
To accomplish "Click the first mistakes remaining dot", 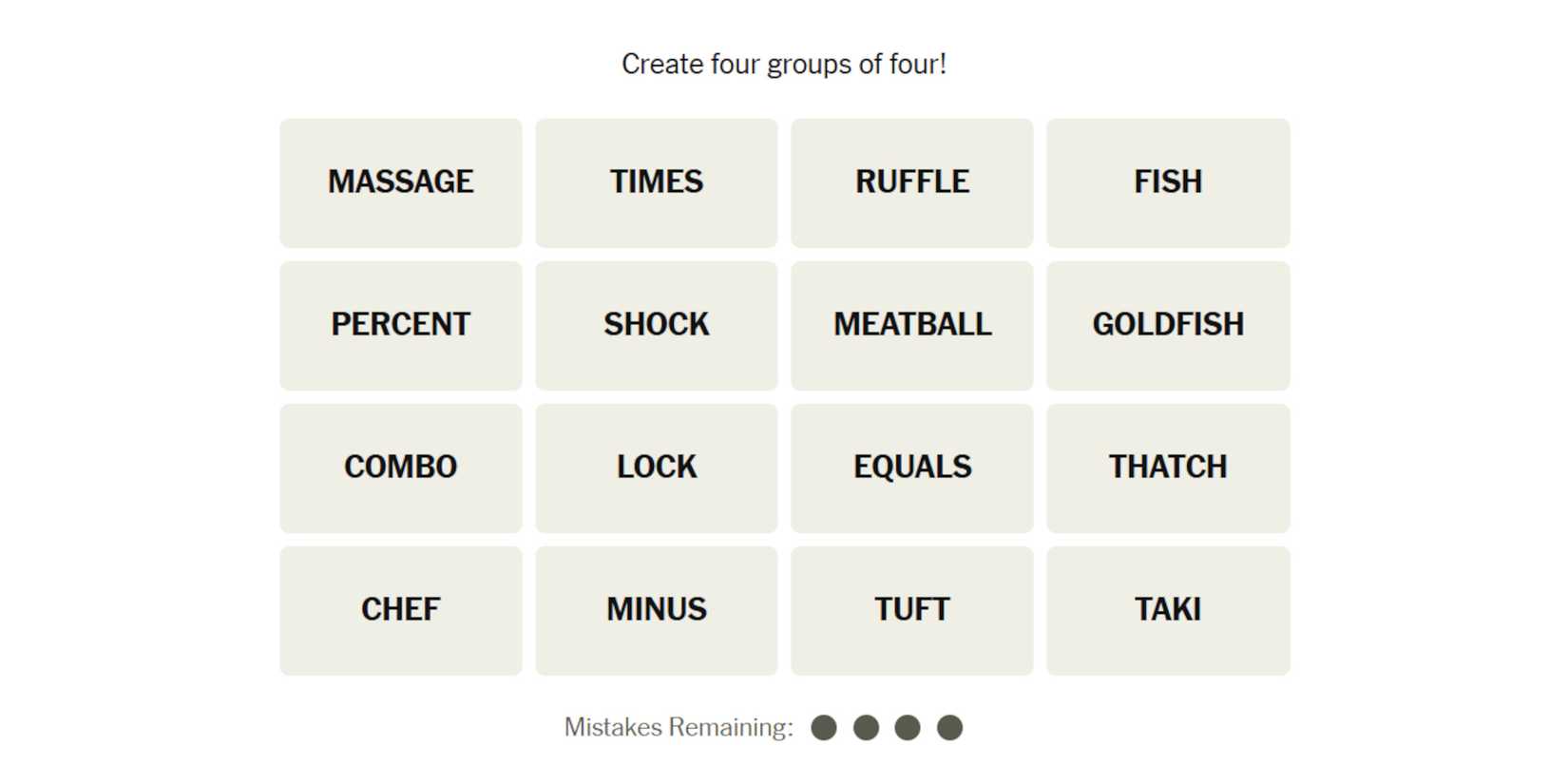I will (824, 728).
